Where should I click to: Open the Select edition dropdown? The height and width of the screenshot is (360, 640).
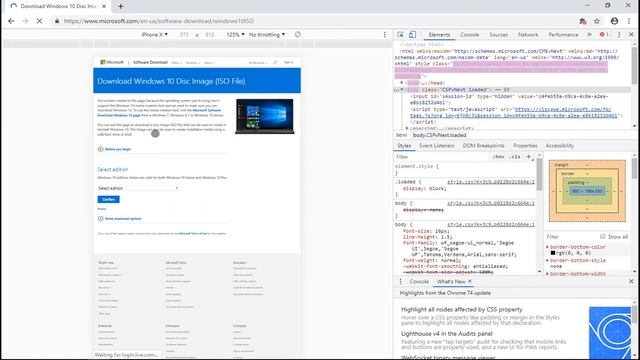point(138,188)
